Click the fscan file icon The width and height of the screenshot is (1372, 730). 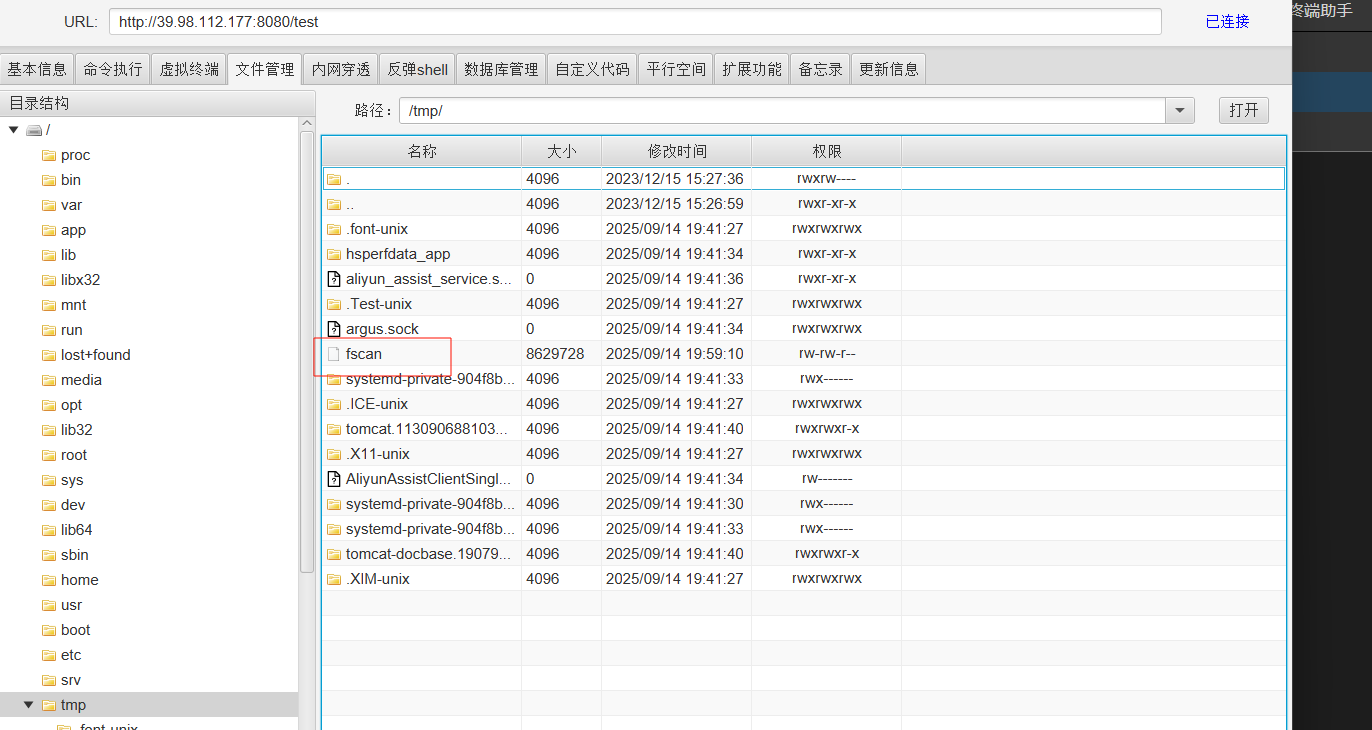coord(334,354)
